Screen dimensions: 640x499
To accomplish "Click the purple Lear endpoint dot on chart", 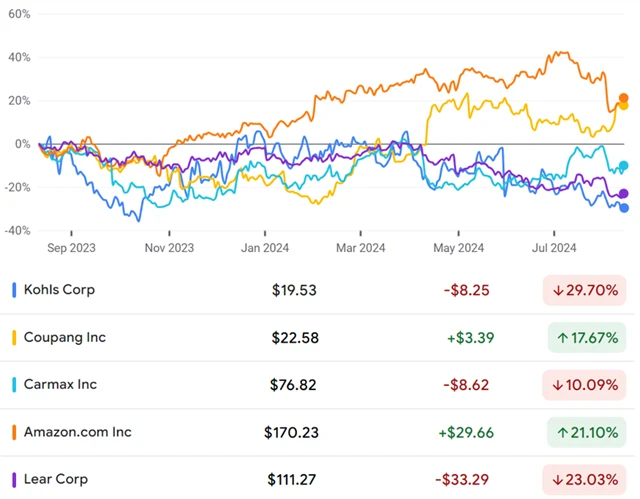I will 624,194.
